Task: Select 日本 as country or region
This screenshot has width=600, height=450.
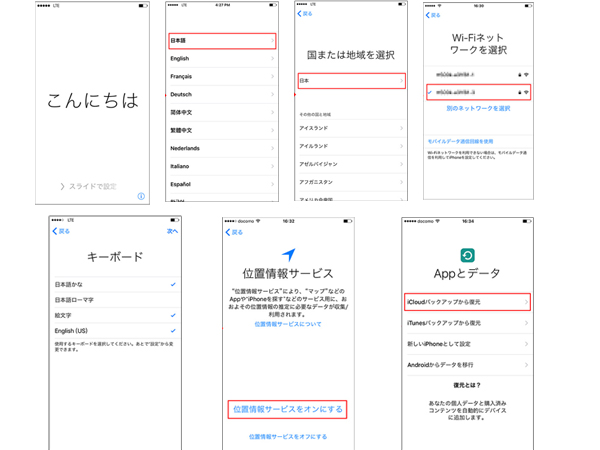Action: [x=352, y=81]
